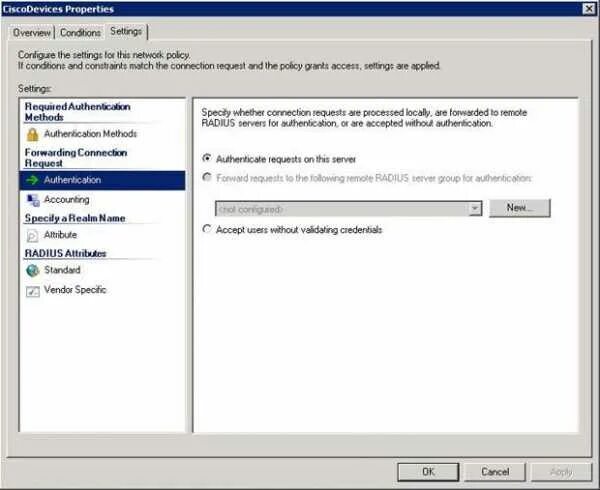The image size is (600, 490).
Task: Click the Required Authentication Methods heading
Action: pyautogui.click(x=78, y=112)
